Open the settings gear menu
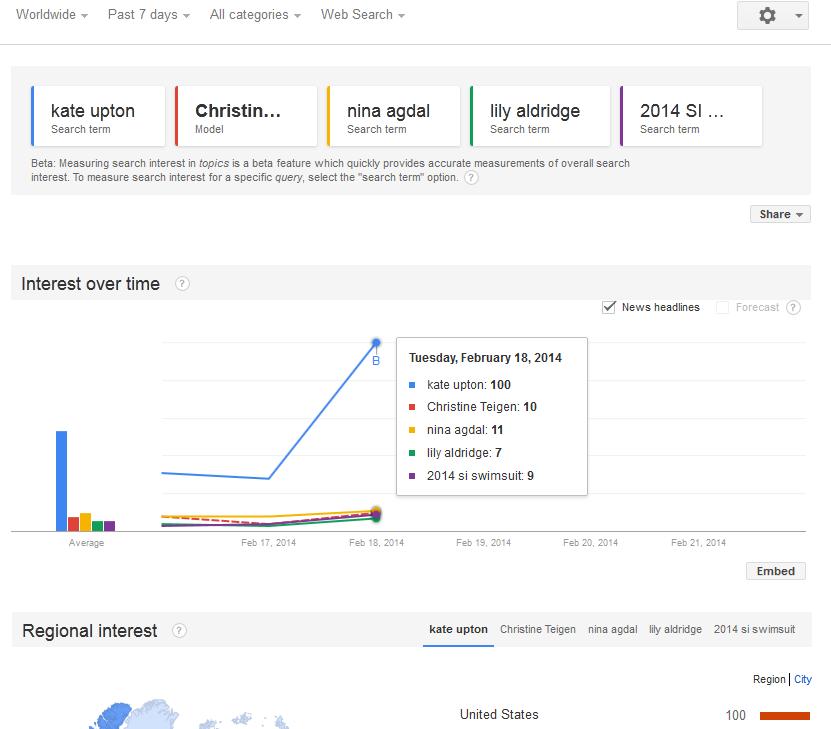Screen dimensions: 831x729 click(772, 16)
